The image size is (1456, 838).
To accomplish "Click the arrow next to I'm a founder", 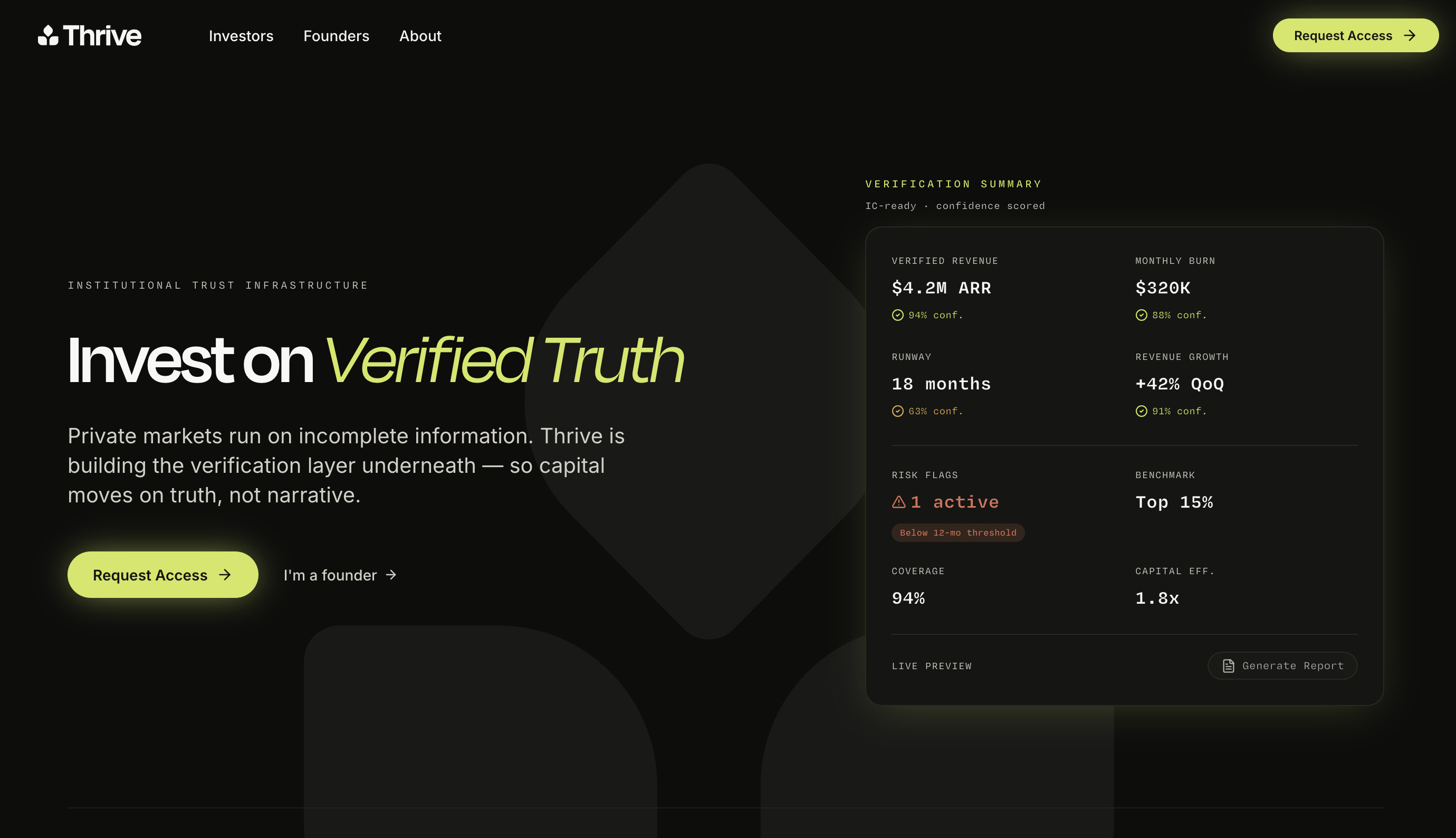I will click(x=391, y=574).
